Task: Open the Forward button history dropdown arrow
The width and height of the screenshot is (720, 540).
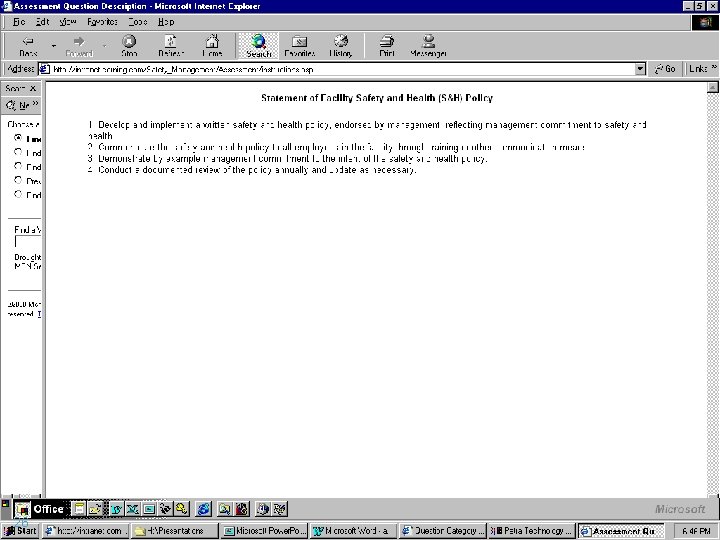Action: (x=105, y=46)
